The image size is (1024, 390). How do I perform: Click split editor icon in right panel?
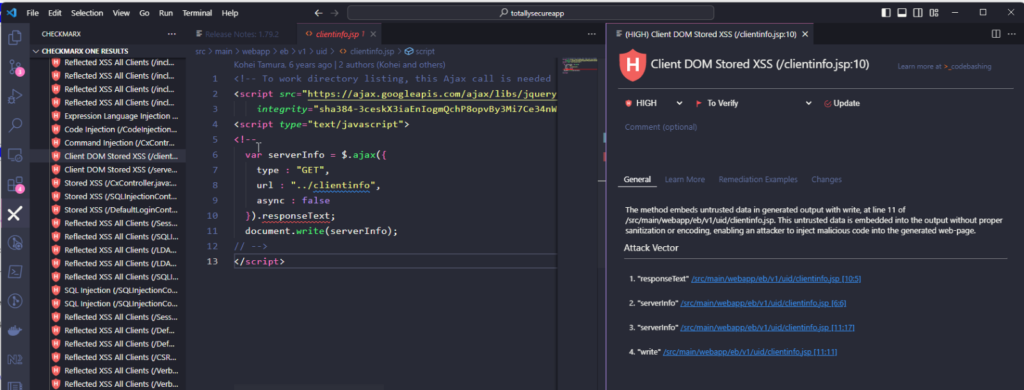995,34
